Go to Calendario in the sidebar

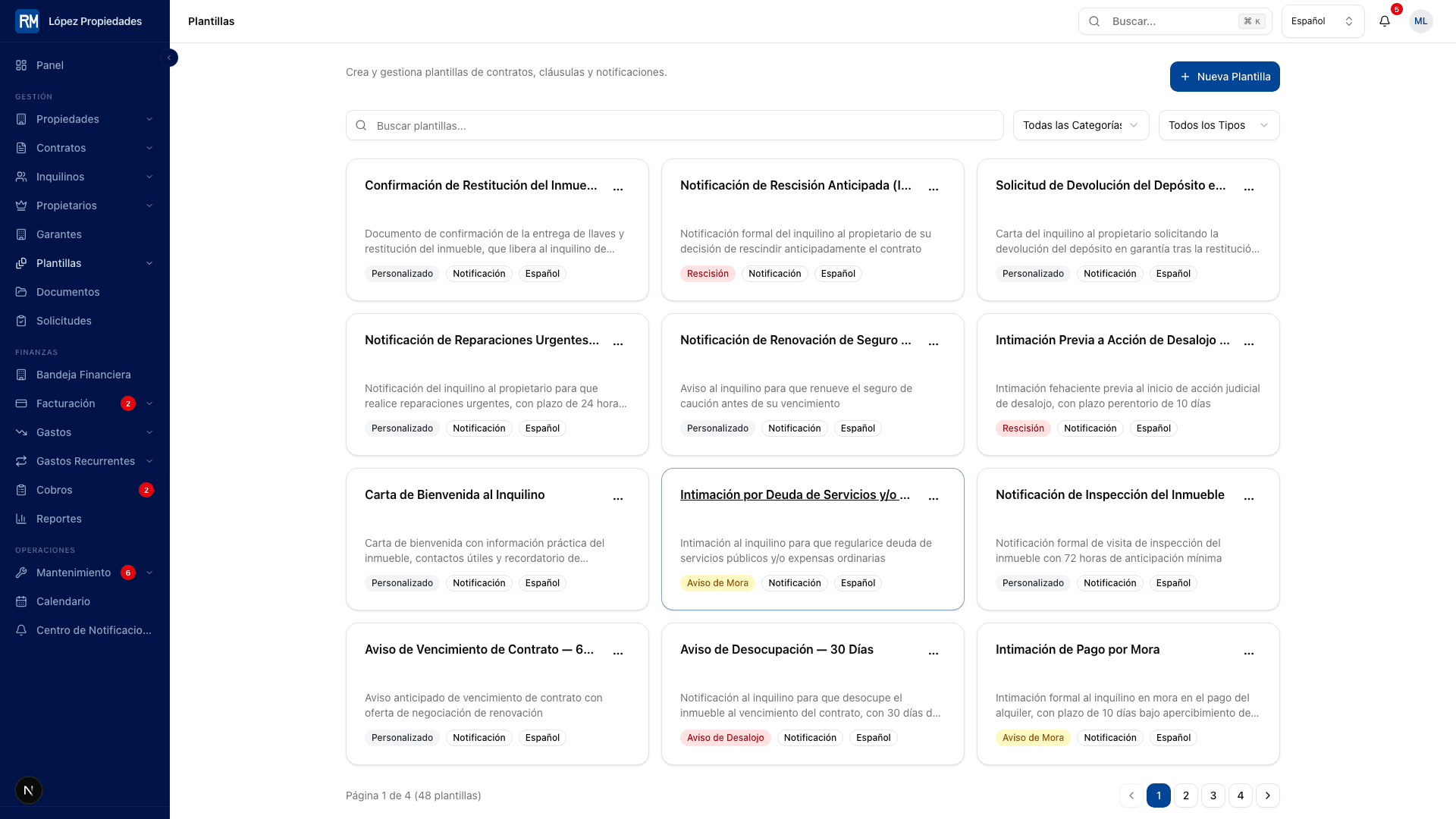[x=85, y=601]
